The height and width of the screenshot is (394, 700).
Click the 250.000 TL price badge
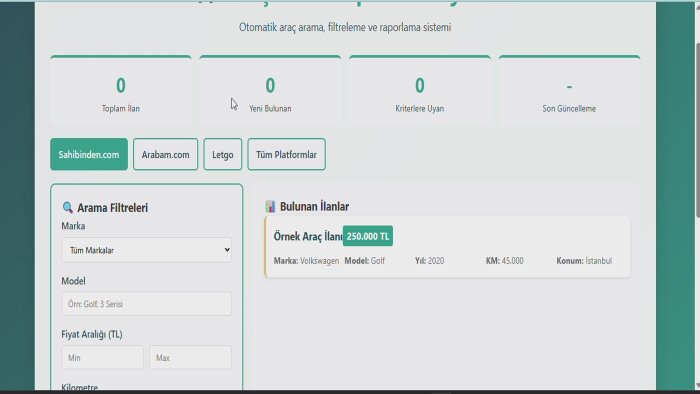[x=368, y=236]
